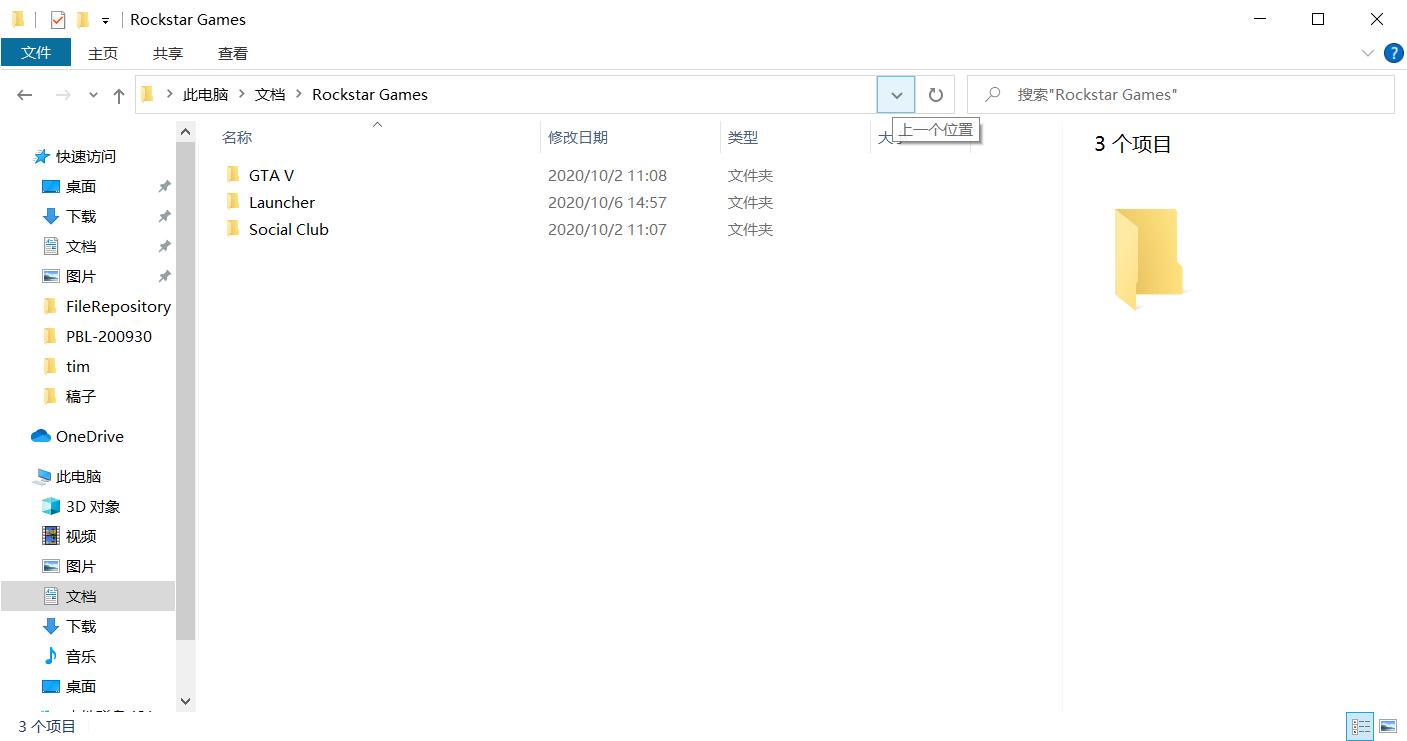Select the highlighted 文档 item under 此电脑
1407x741 pixels.
coord(88,597)
